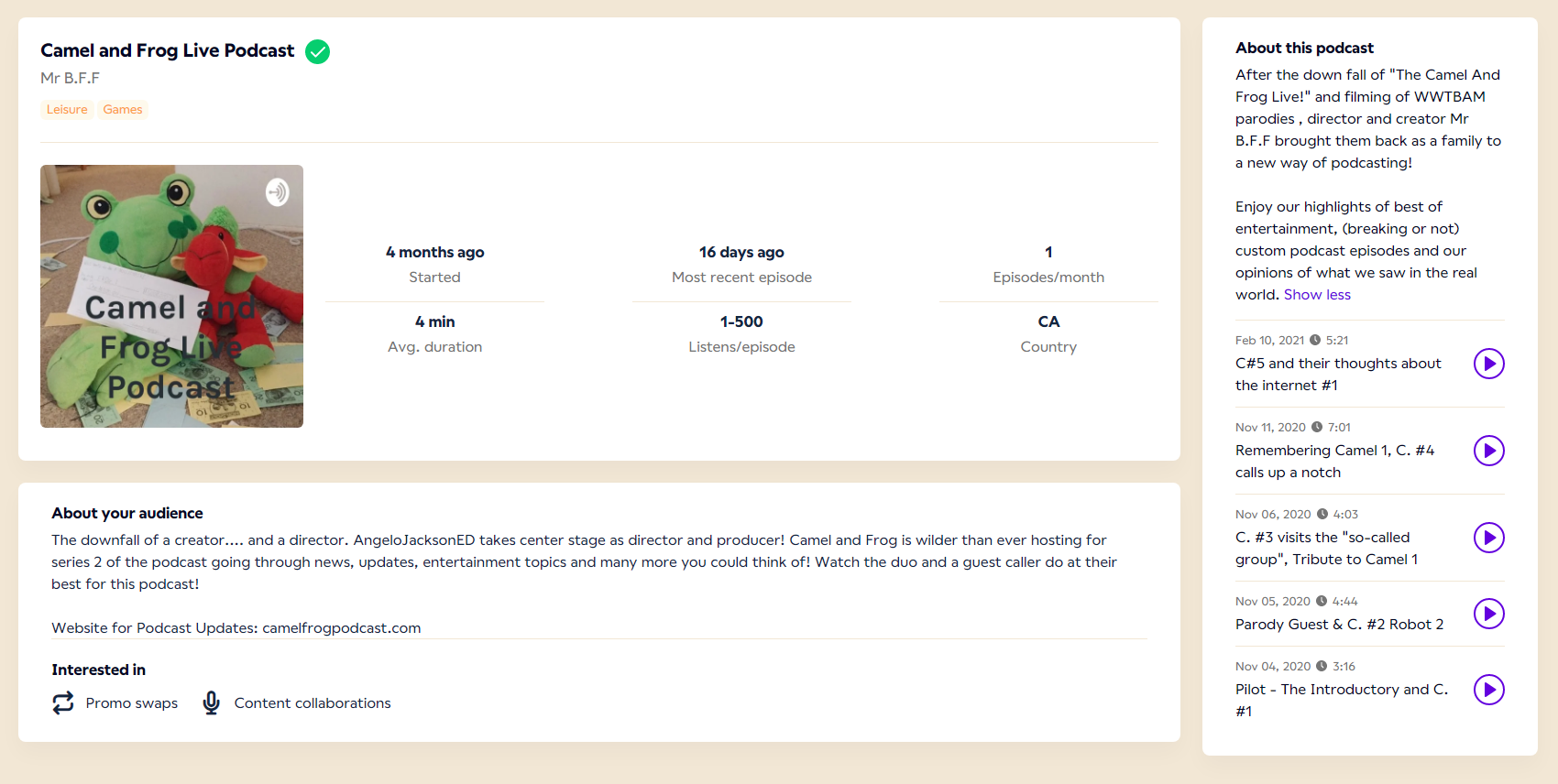Open the Camel and Frog Live Podcast title

pyautogui.click(x=167, y=50)
